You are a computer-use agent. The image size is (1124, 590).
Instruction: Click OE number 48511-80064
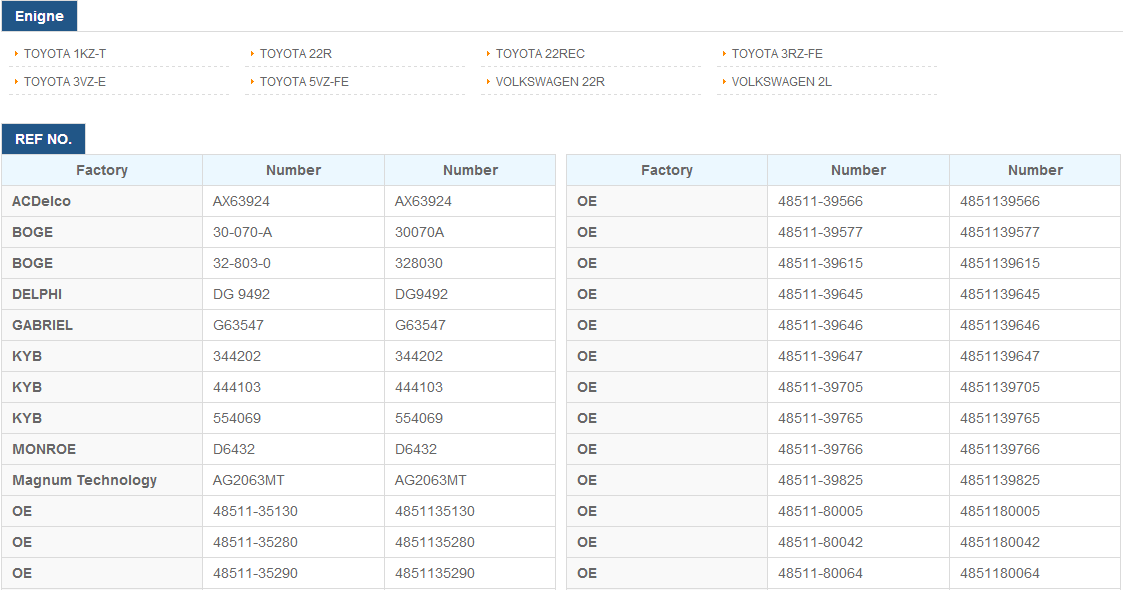(x=858, y=574)
